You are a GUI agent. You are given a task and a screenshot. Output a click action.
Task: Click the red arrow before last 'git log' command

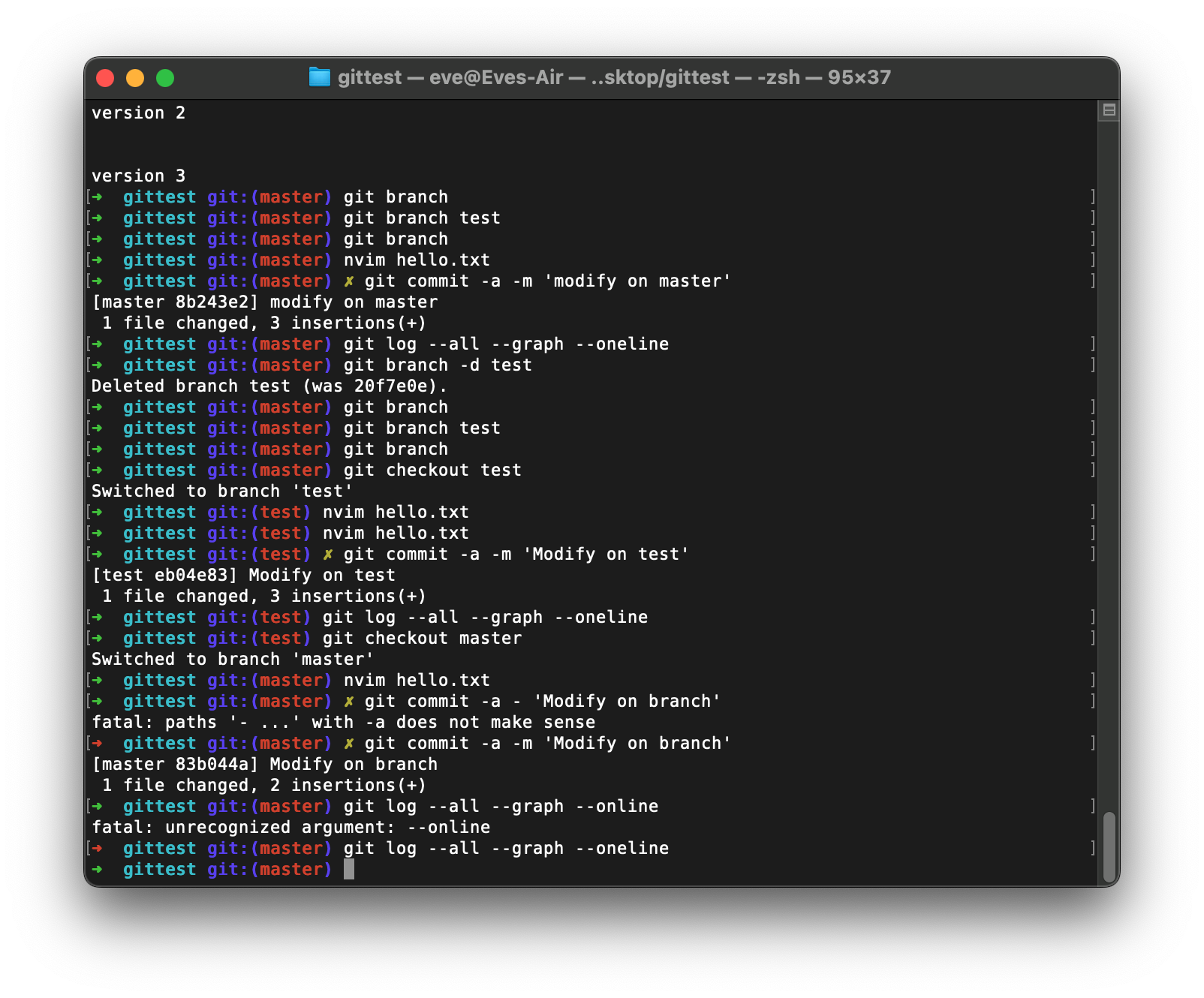pyautogui.click(x=97, y=848)
